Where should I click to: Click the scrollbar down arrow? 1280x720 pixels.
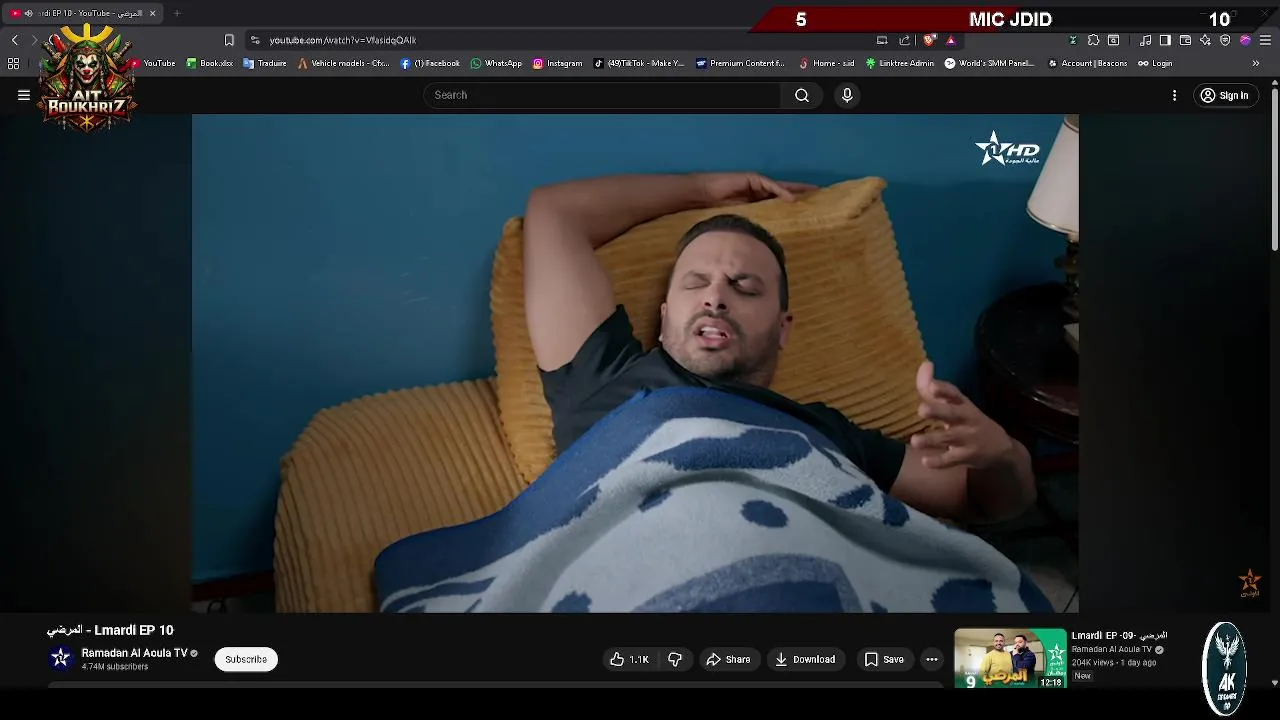point(1274,683)
